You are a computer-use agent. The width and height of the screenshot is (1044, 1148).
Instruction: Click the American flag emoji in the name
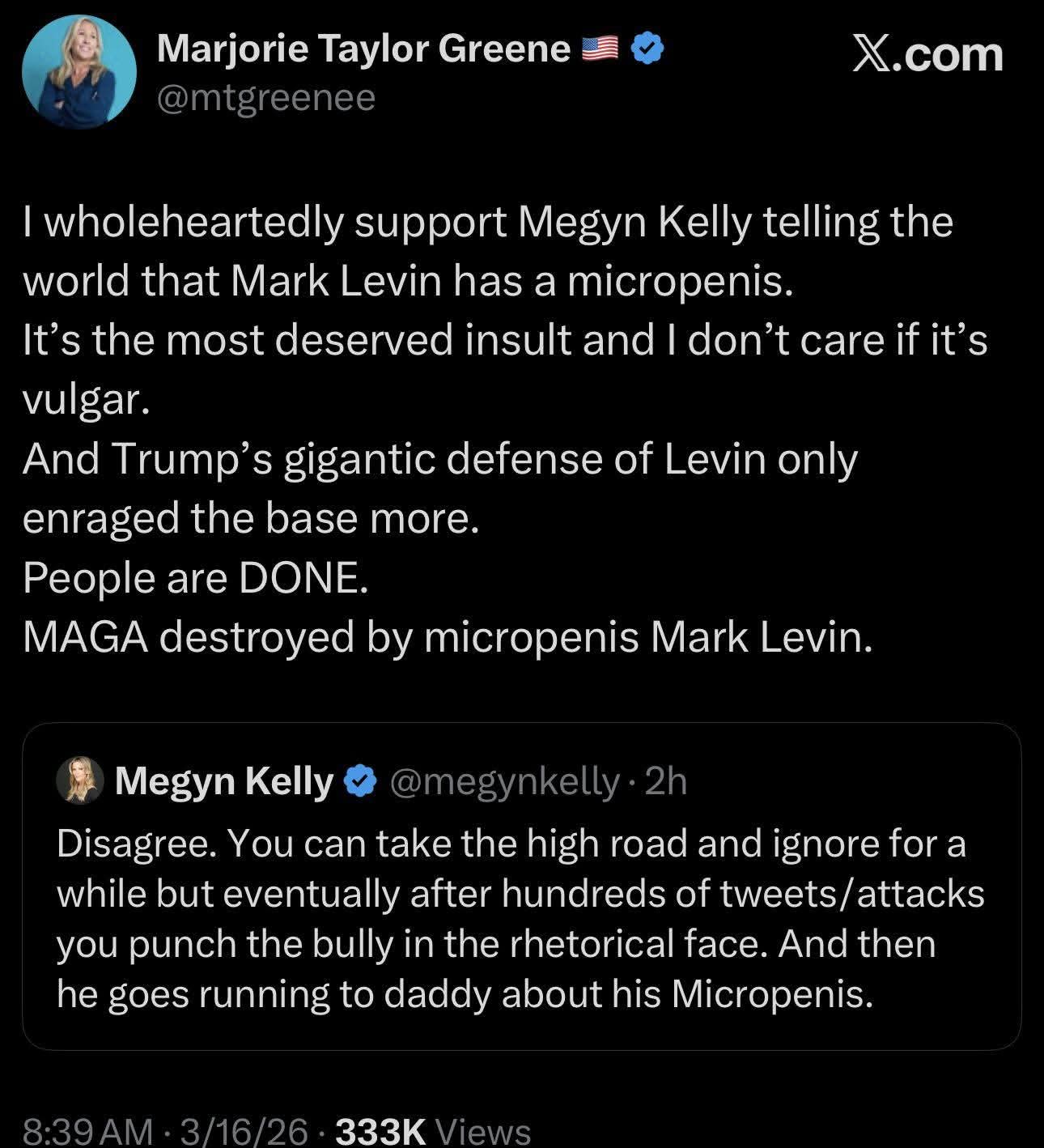pos(601,50)
